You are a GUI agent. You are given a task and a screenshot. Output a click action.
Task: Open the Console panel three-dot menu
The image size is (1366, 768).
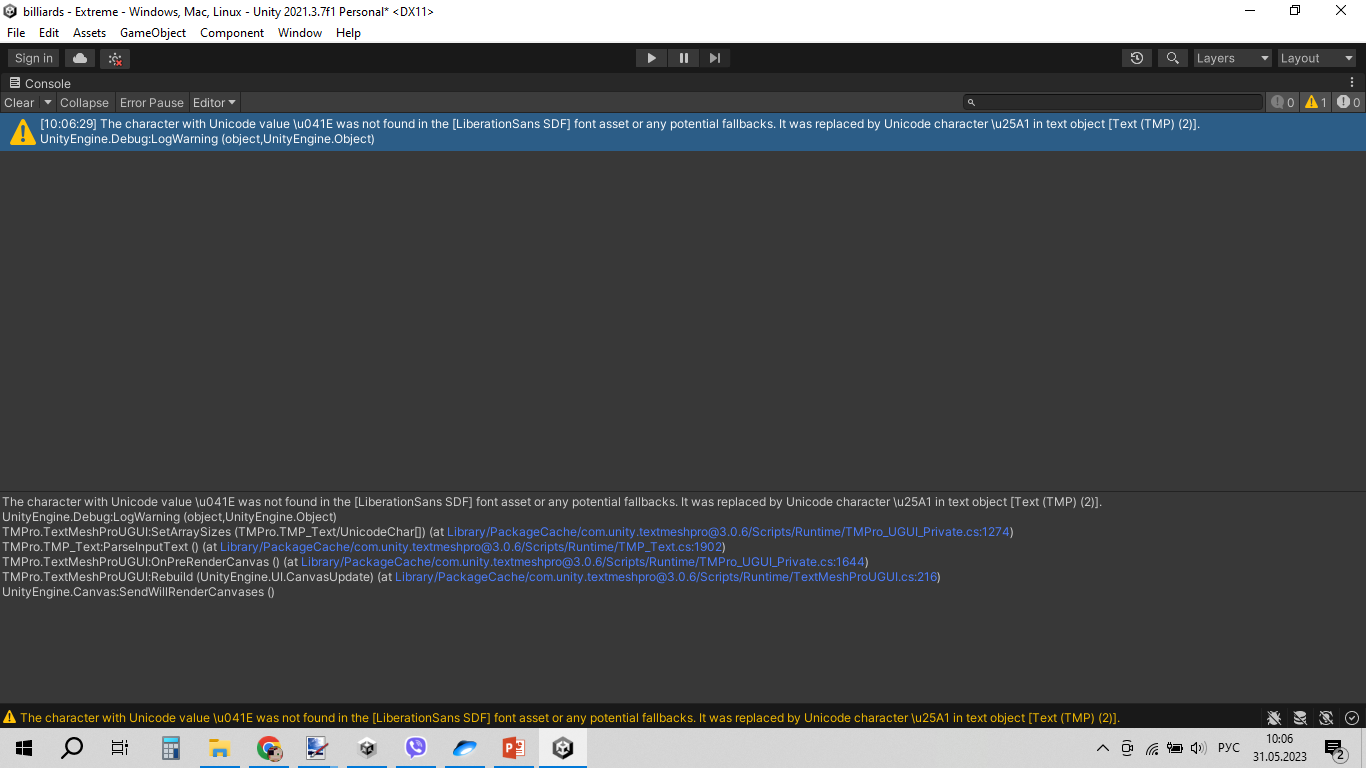(1352, 83)
